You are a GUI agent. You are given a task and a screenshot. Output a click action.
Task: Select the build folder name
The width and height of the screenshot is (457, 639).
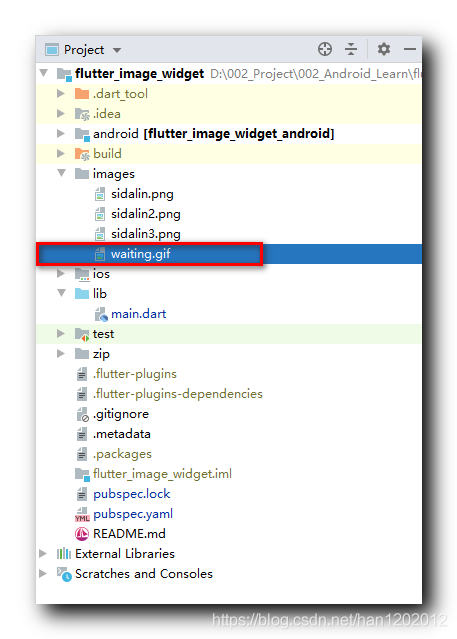point(107,154)
